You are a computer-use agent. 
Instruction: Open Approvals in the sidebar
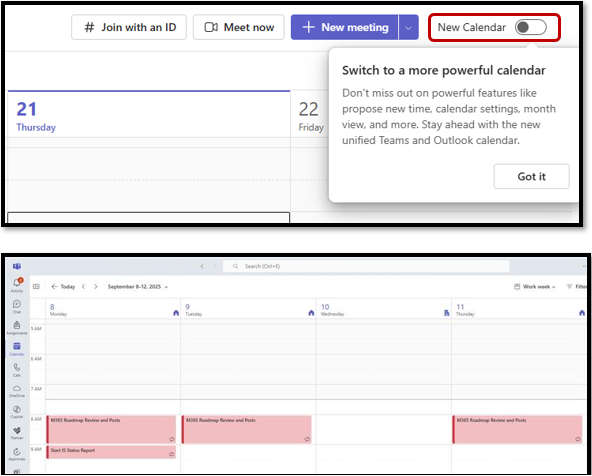[x=17, y=454]
